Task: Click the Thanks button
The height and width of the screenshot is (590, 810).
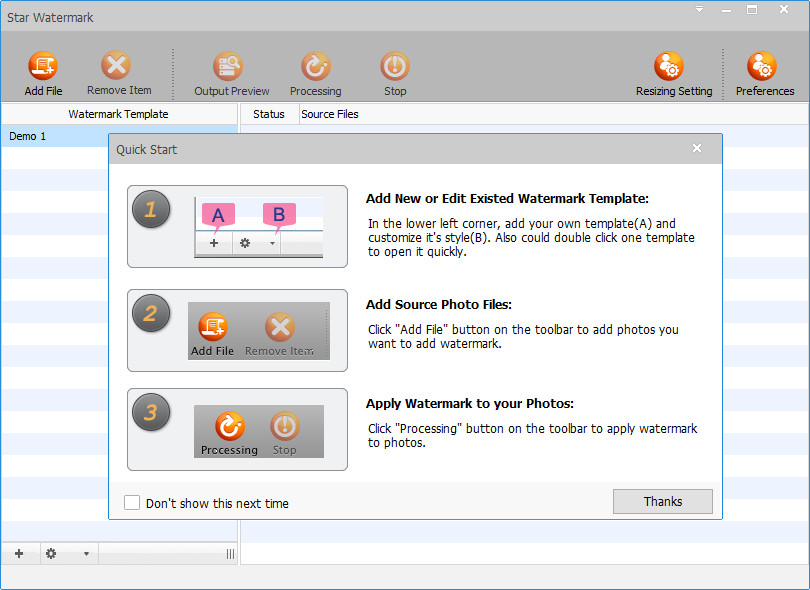Action: [663, 502]
